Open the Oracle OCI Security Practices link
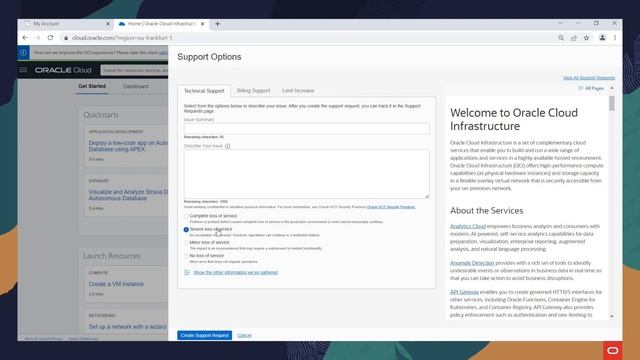640x360 pixels. (391, 207)
